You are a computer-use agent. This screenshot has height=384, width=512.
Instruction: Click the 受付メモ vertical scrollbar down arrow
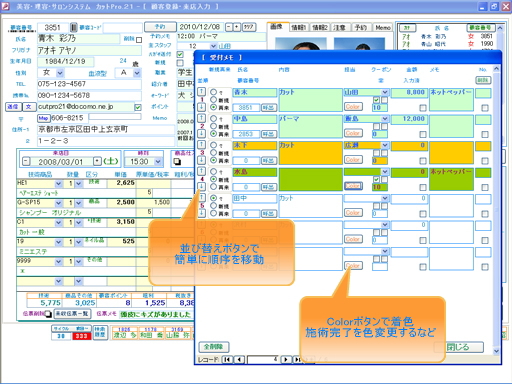tap(496, 351)
